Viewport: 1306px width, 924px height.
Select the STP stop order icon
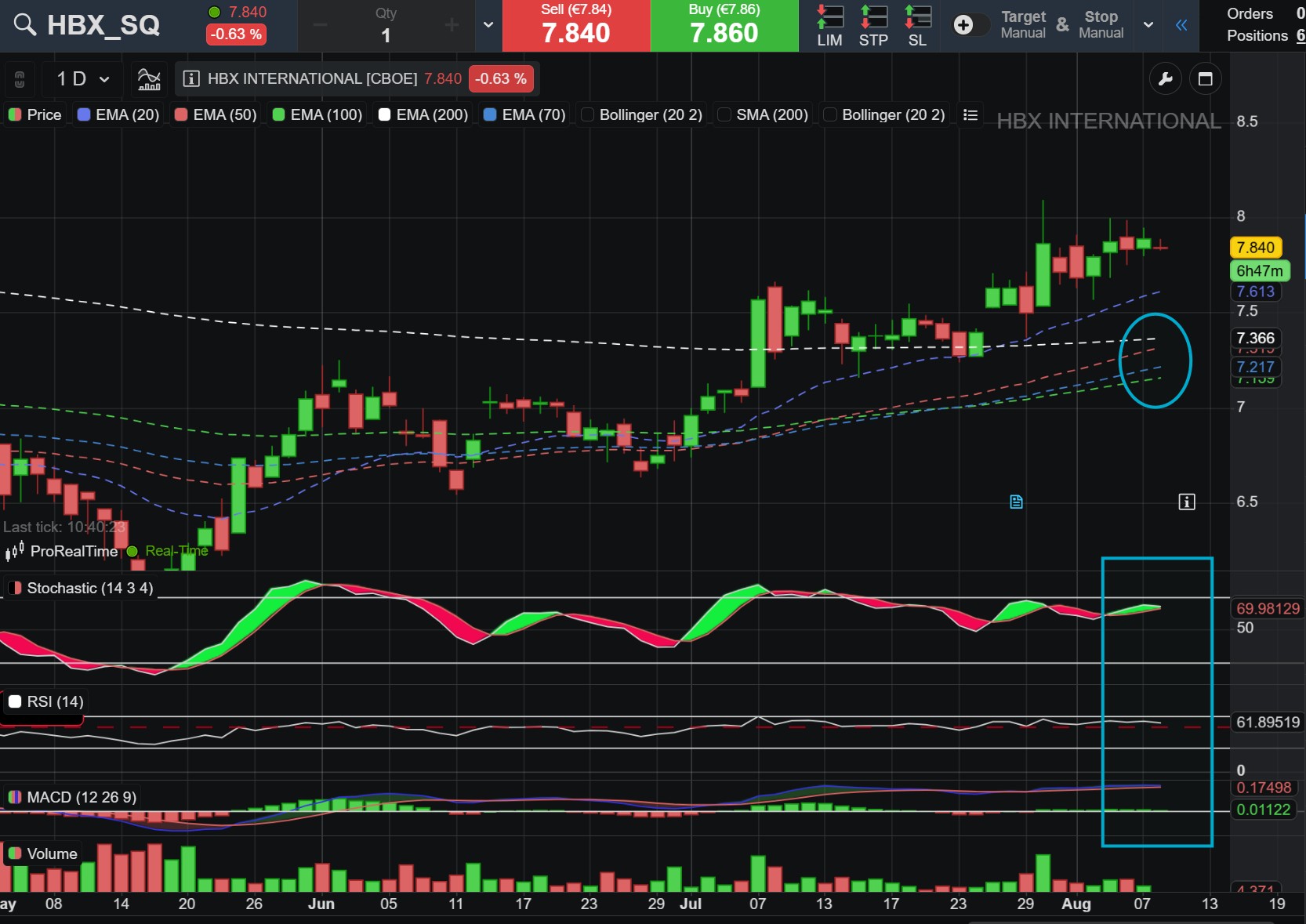click(873, 26)
